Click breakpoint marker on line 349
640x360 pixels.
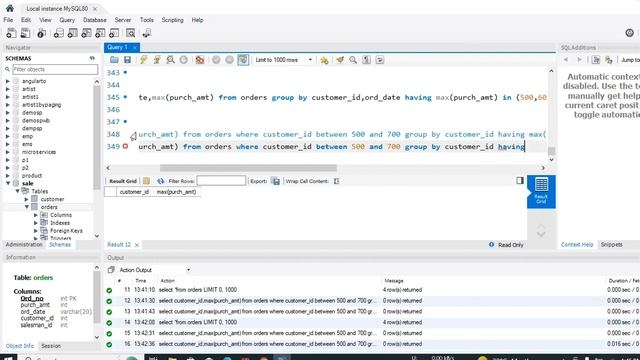[125, 146]
